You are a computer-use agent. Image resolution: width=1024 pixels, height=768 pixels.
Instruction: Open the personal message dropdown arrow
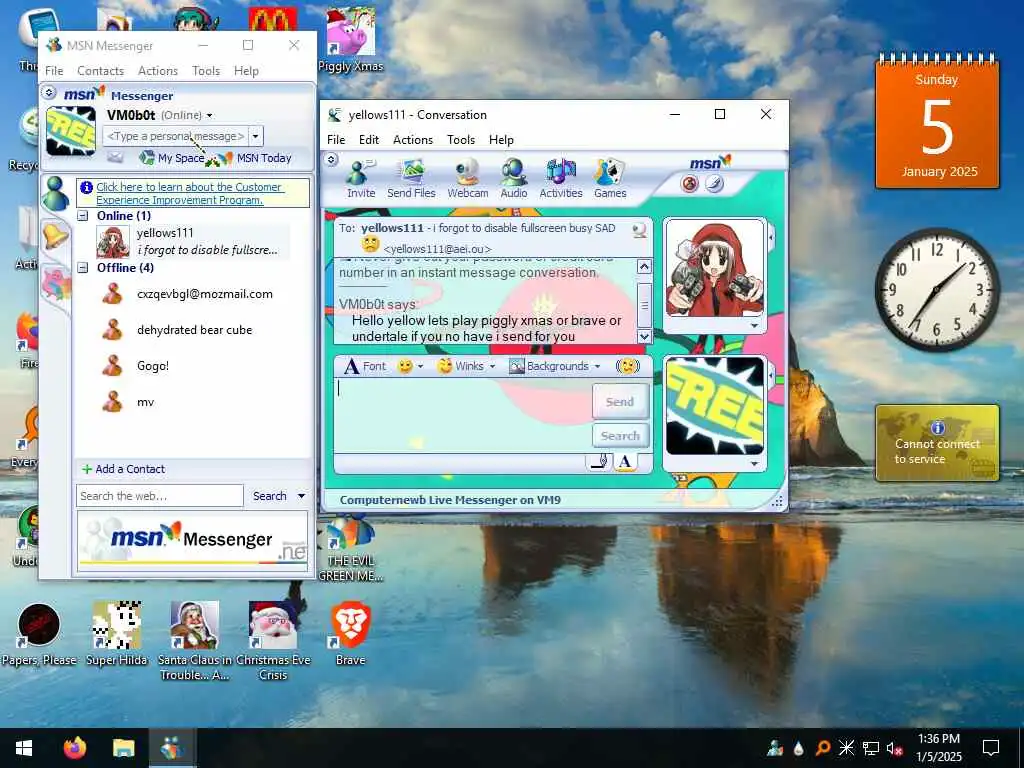tap(255, 136)
